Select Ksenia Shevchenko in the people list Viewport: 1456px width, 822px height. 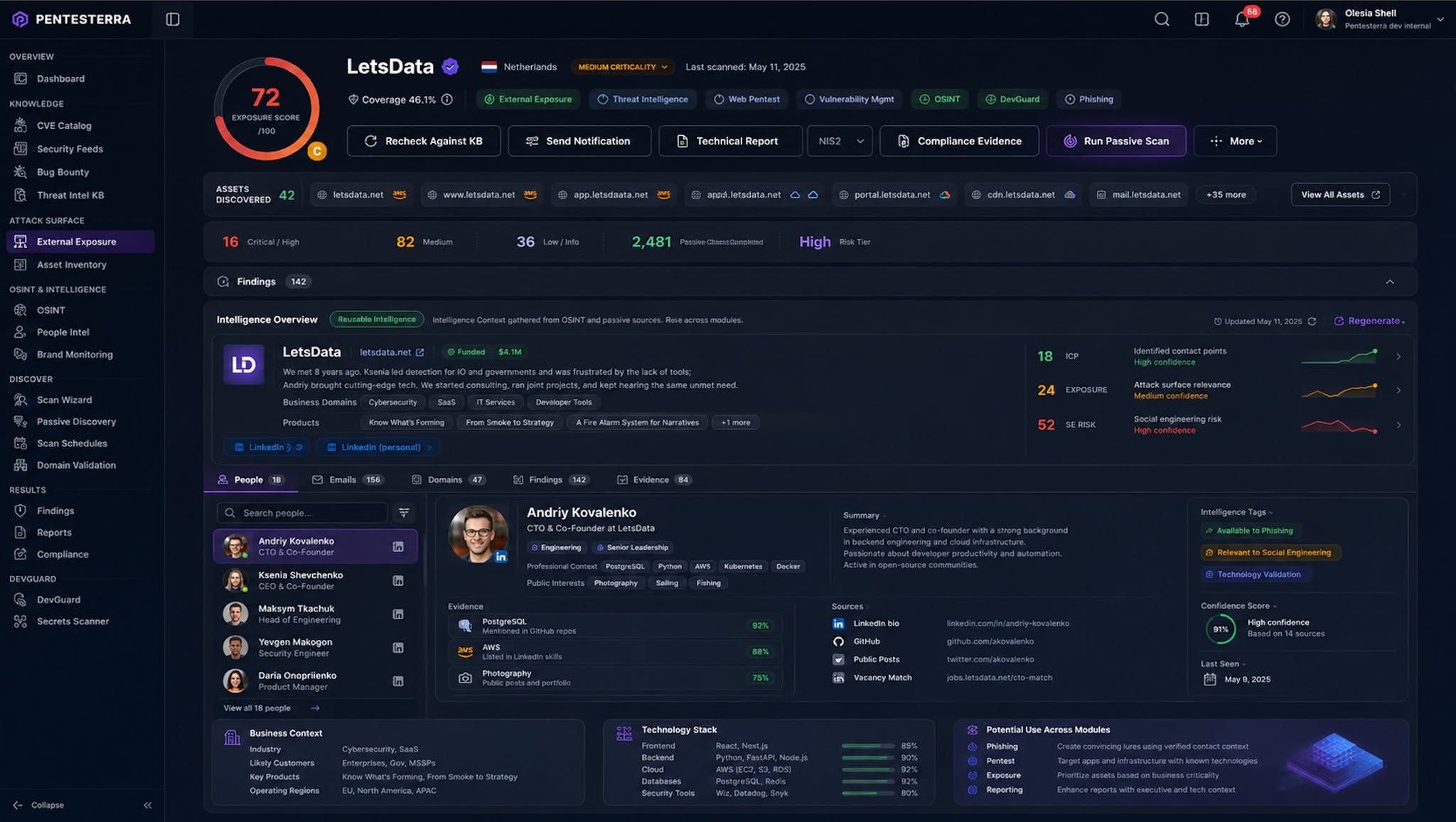tap(315, 580)
